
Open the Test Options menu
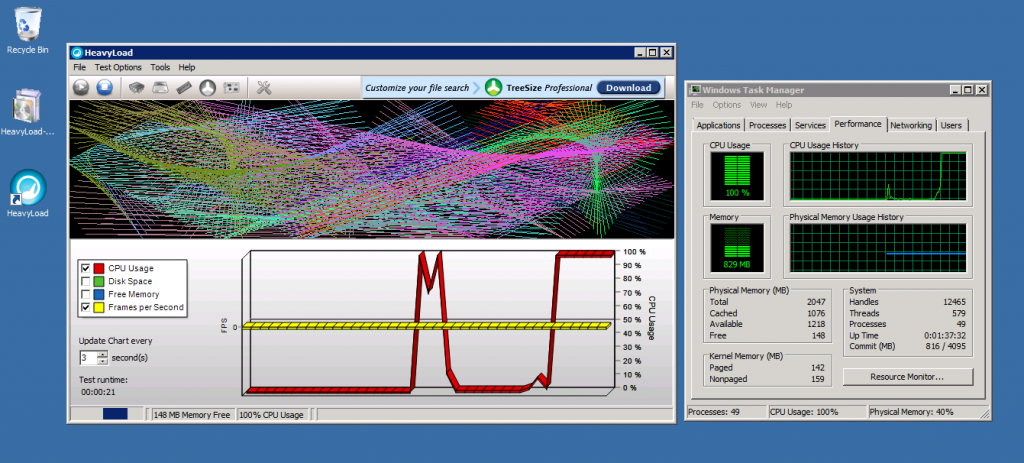[118, 67]
